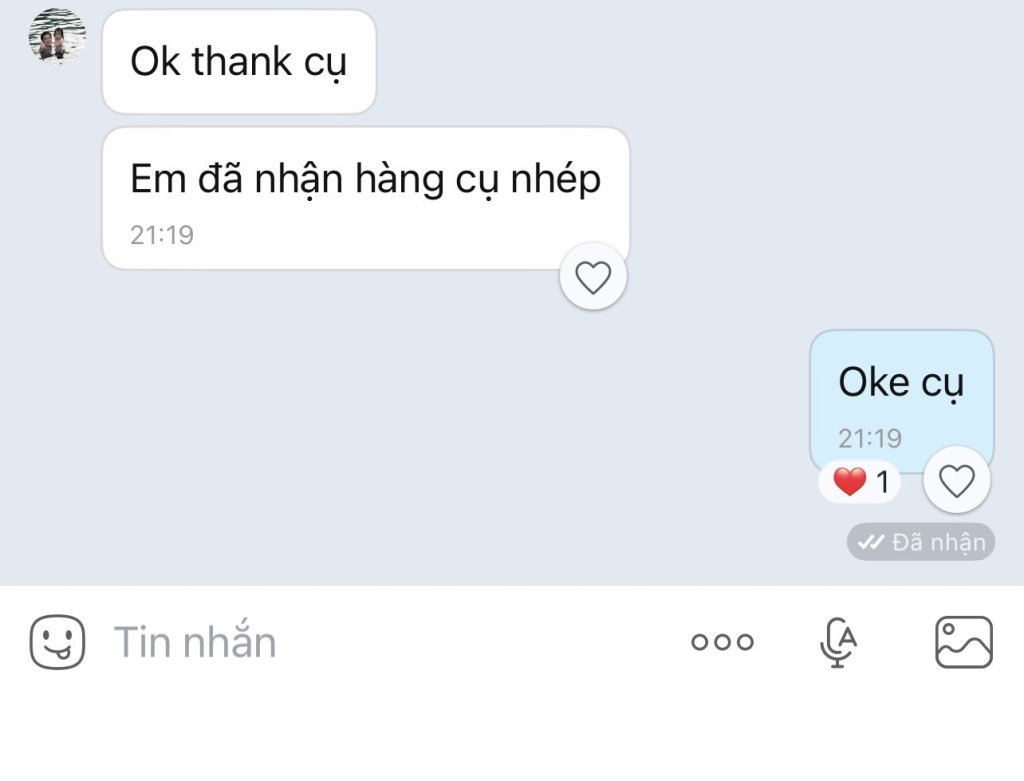Toggle heart reaction on "Em đã nhận hàng" message
This screenshot has height=781, width=1024.
pyautogui.click(x=593, y=277)
